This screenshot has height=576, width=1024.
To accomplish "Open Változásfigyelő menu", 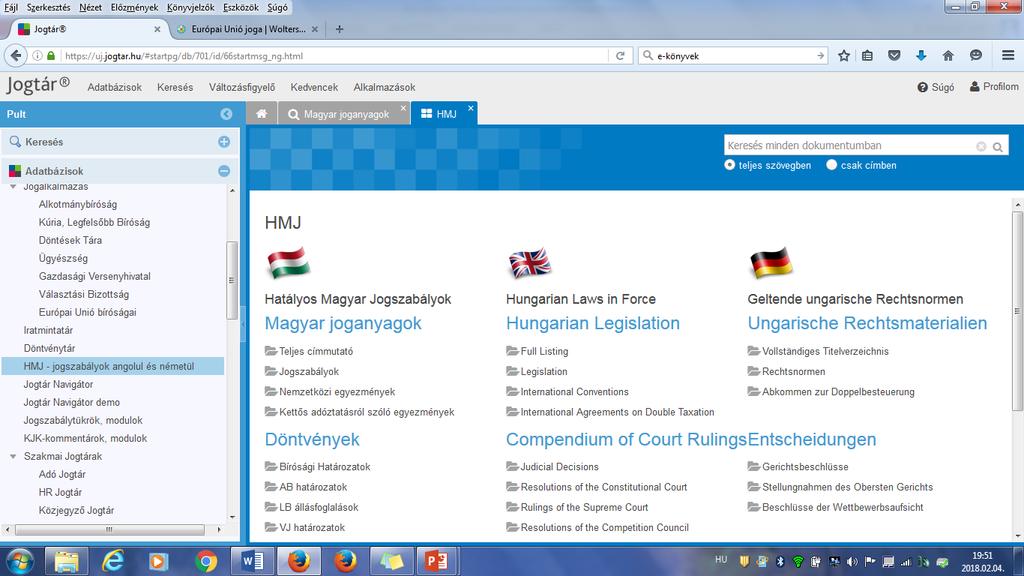I will point(242,87).
